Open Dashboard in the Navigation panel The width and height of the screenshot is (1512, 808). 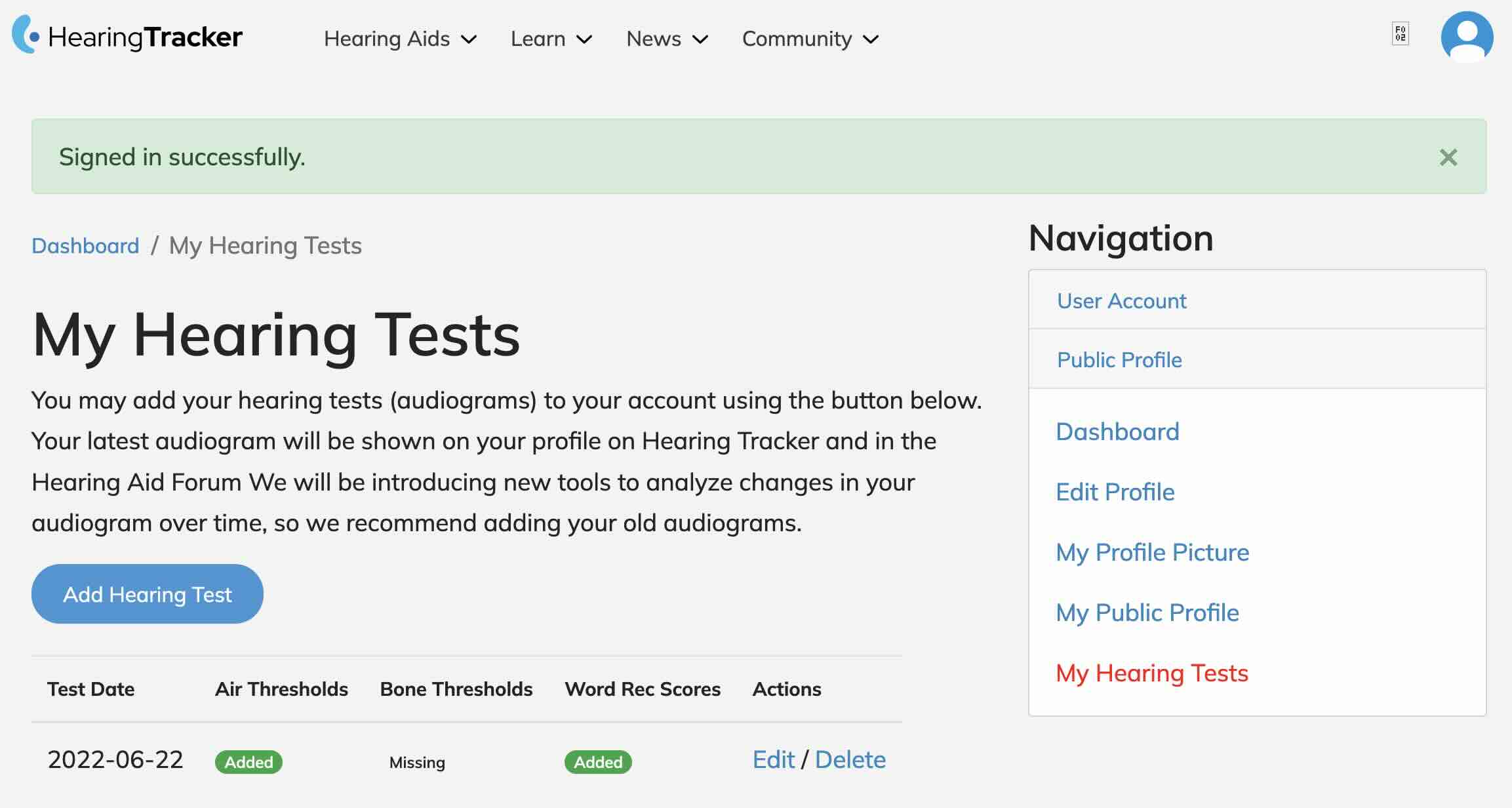(x=1117, y=432)
